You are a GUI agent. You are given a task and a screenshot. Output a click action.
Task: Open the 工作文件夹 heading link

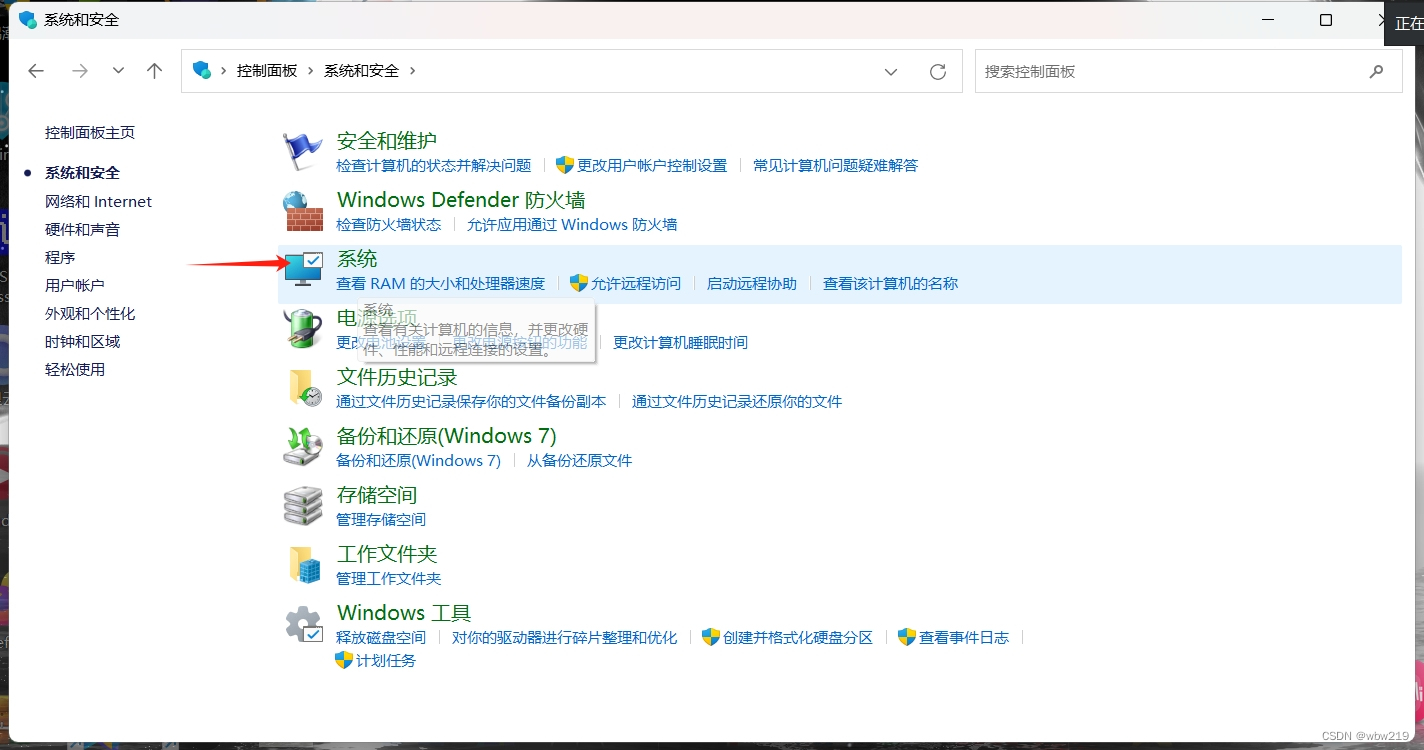click(387, 554)
